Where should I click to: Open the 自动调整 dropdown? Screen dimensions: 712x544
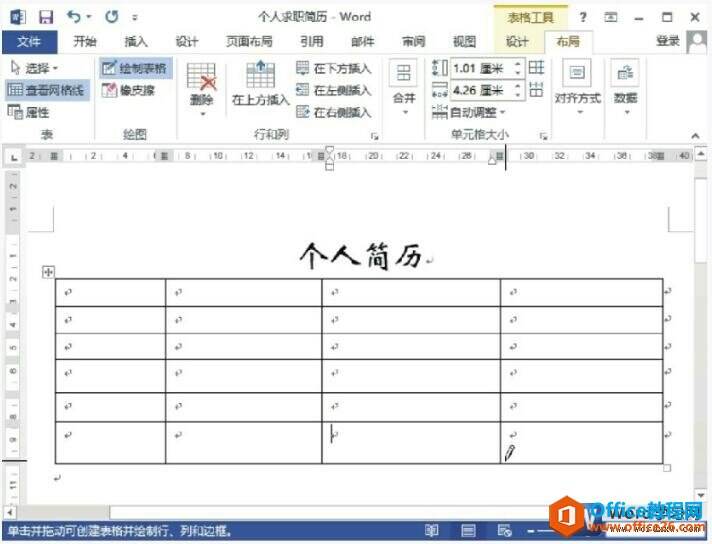pos(469,112)
